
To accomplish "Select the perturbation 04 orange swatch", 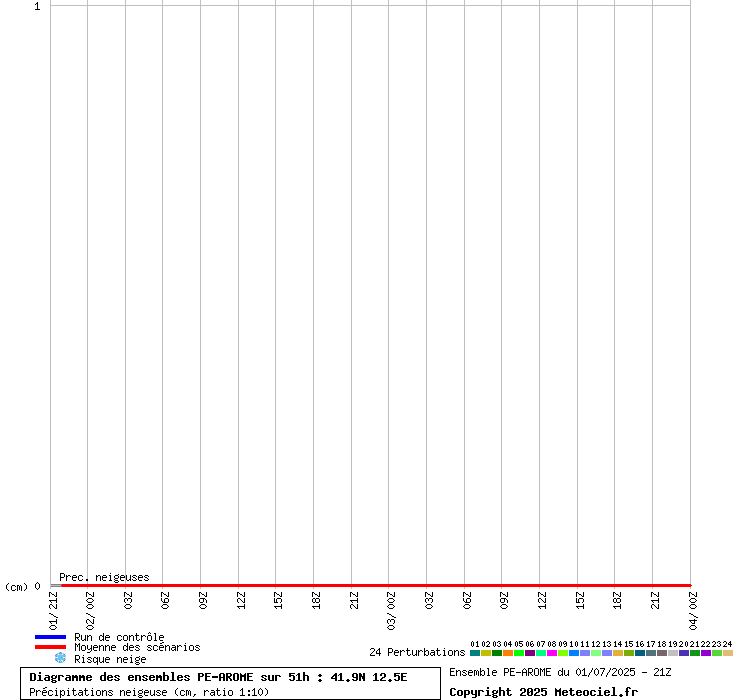I will (x=508, y=653).
